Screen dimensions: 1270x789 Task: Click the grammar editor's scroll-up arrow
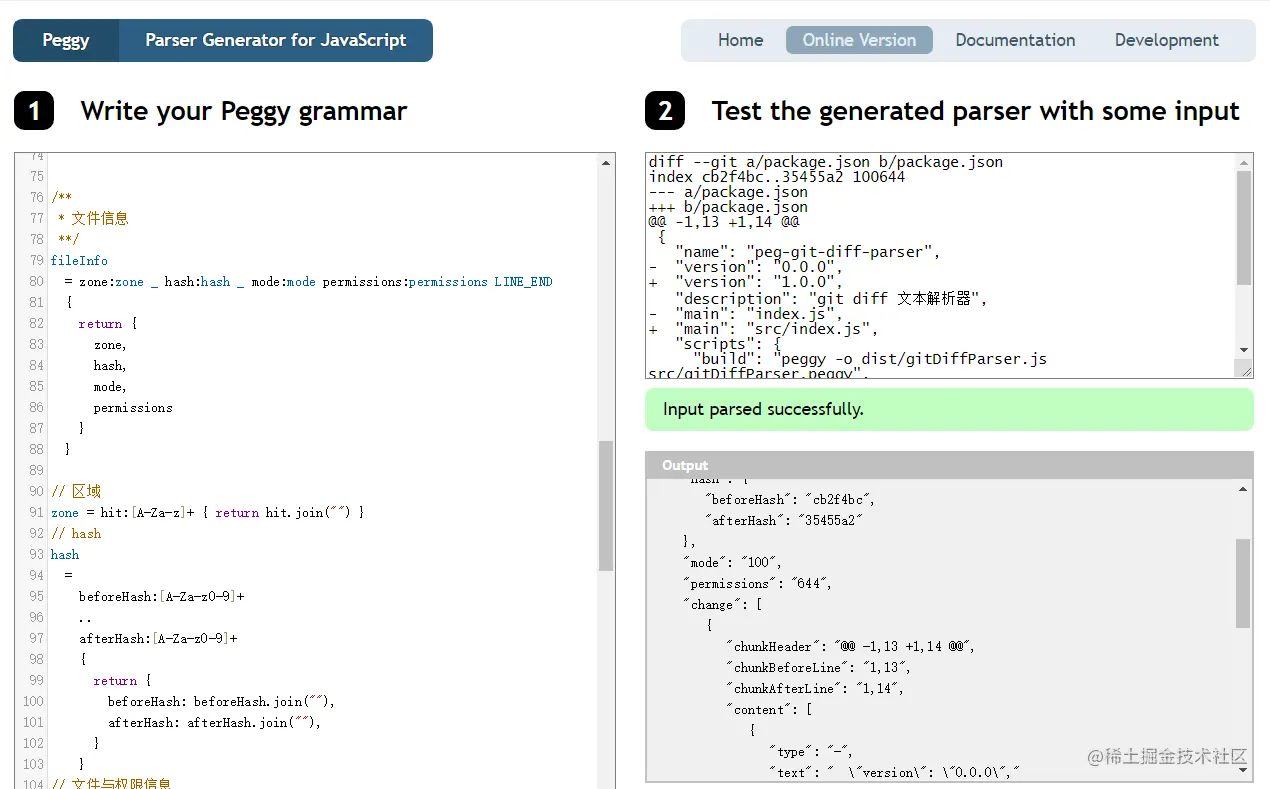(x=606, y=162)
